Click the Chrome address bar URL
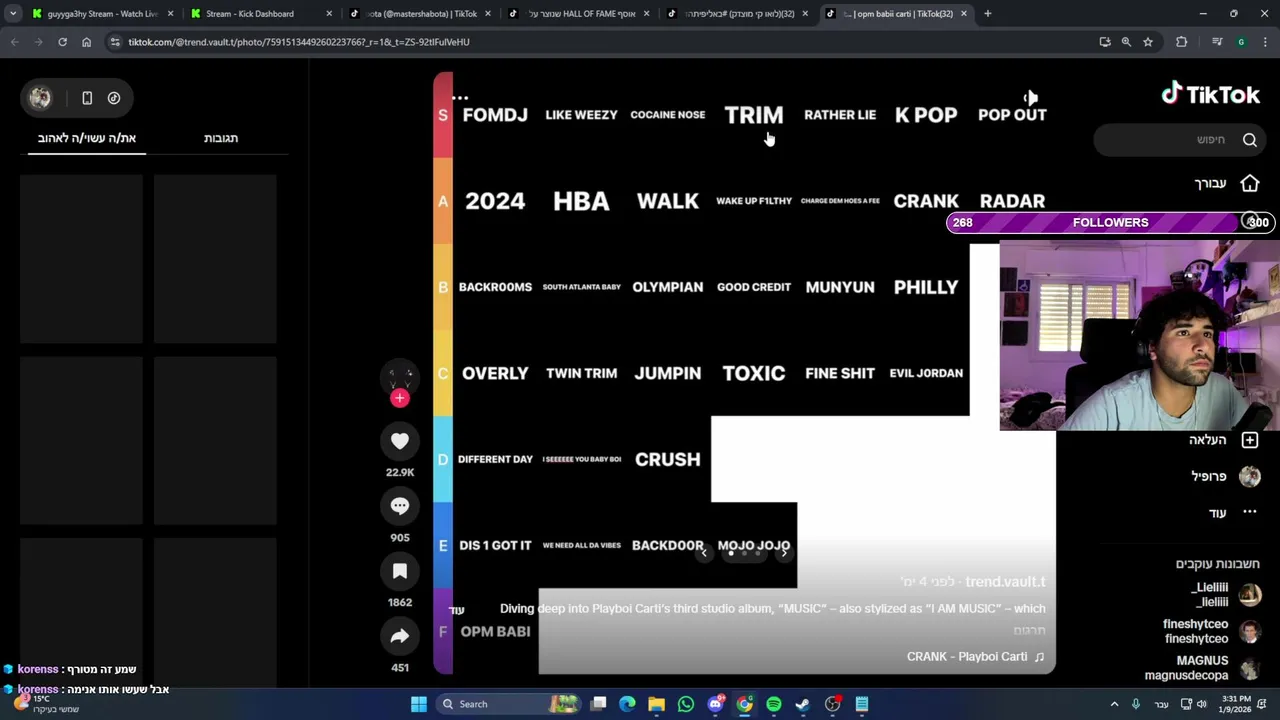This screenshot has height=720, width=1280. (x=299, y=42)
